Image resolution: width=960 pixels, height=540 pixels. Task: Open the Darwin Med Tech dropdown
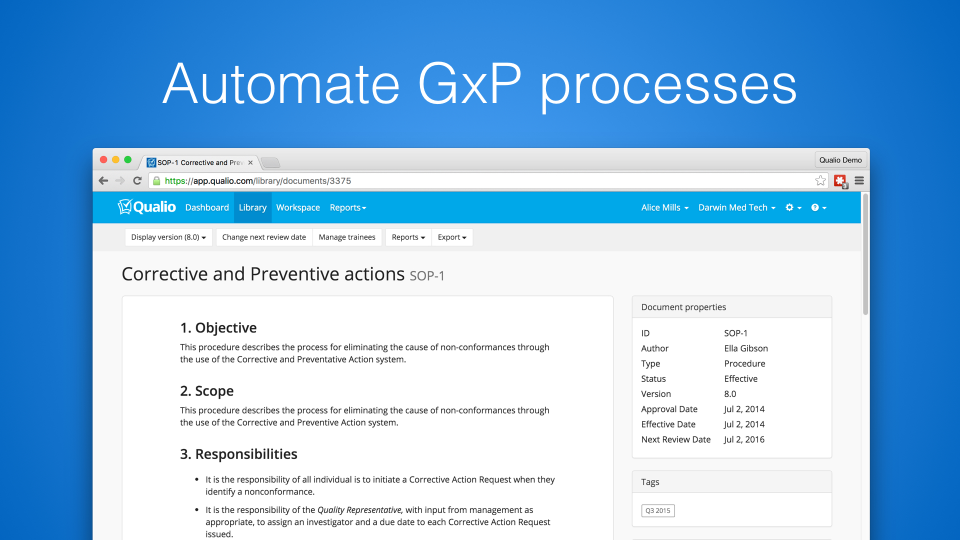[737, 208]
